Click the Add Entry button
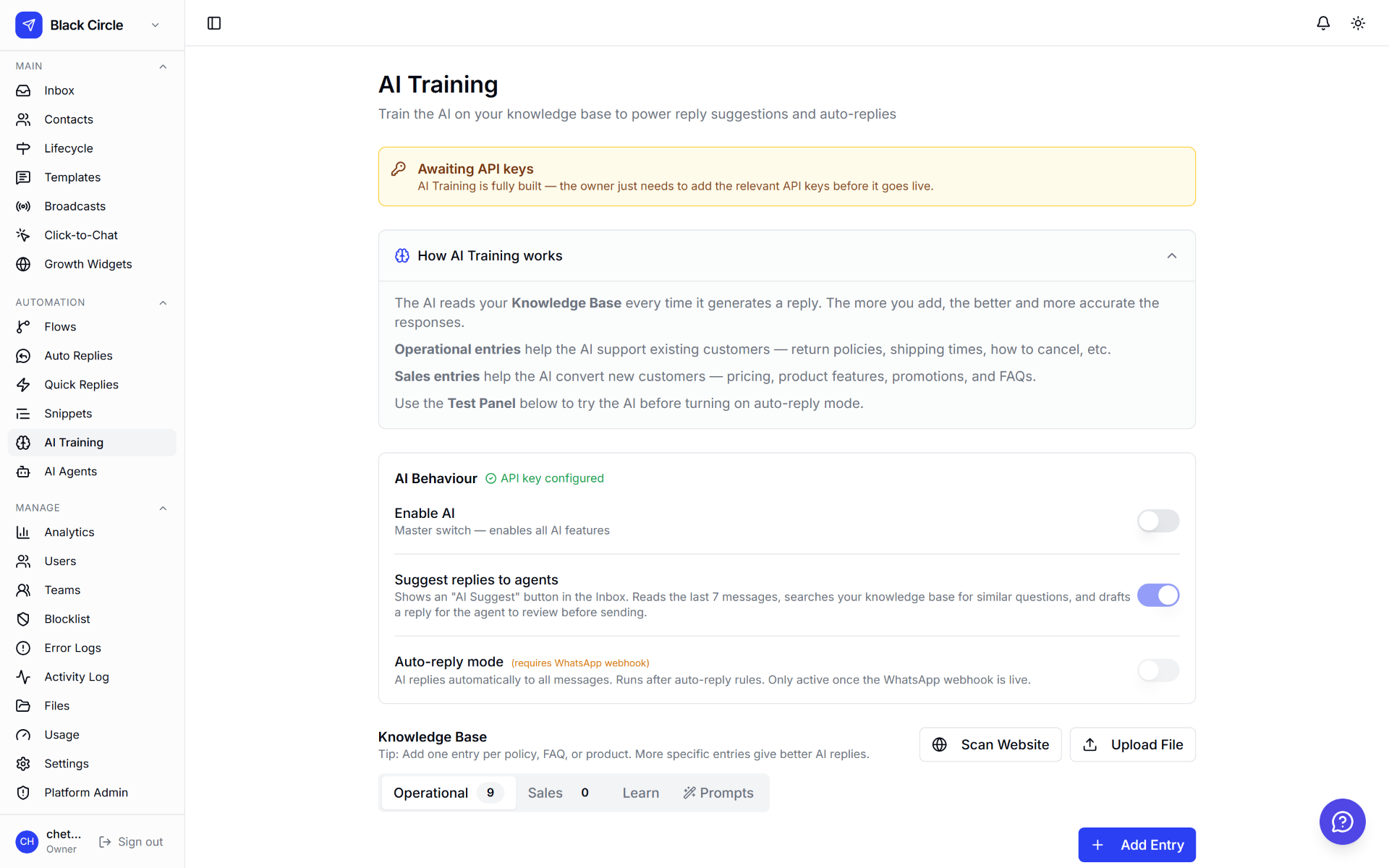 point(1137,845)
